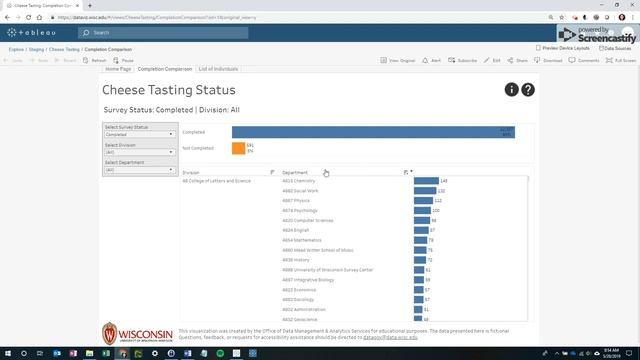Viewport: 640px width, 360px height.
Task: Click the Tableau logo
Action: [x=31, y=33]
